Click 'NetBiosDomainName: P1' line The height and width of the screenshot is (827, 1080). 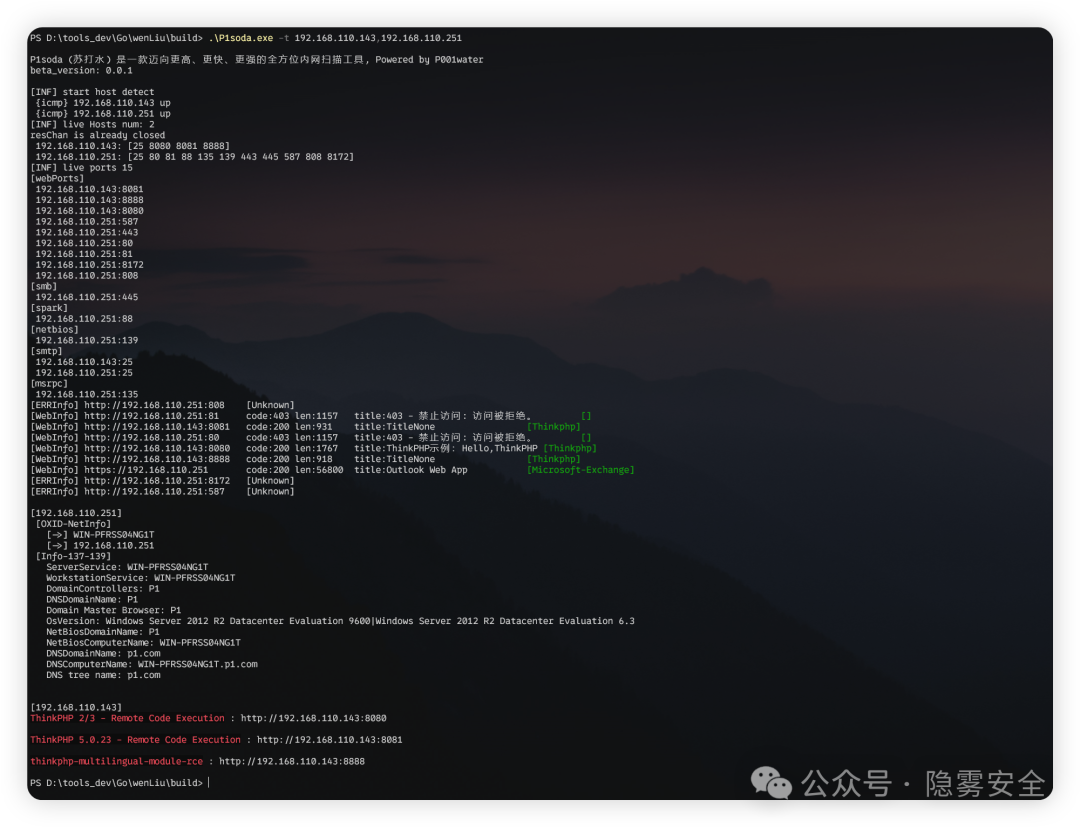tap(103, 632)
